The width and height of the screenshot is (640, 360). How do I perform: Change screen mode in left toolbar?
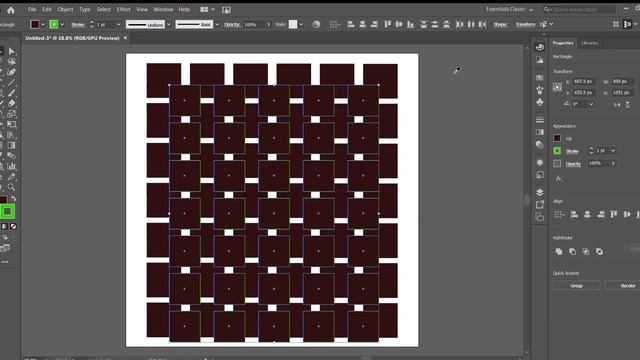tap(5, 248)
